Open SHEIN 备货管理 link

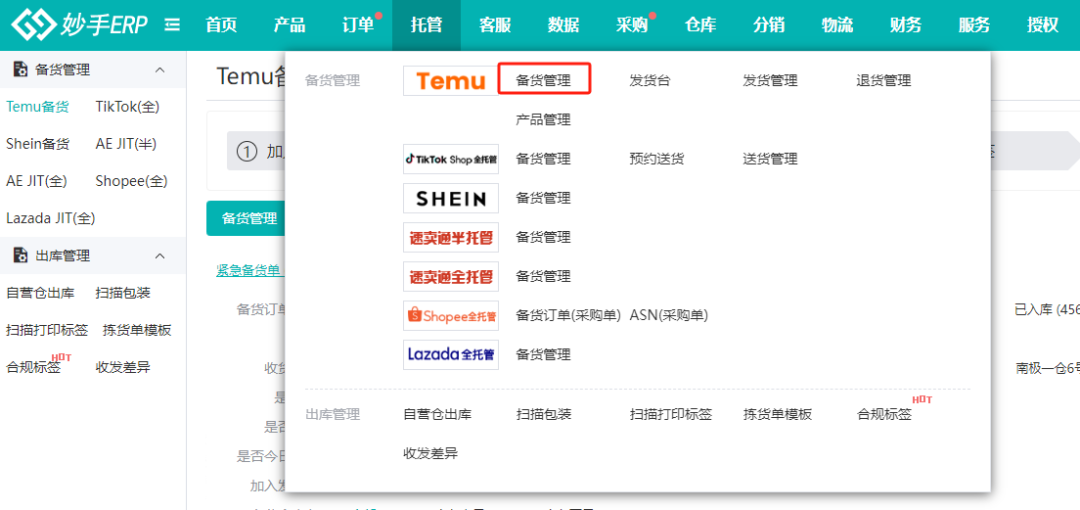click(543, 198)
